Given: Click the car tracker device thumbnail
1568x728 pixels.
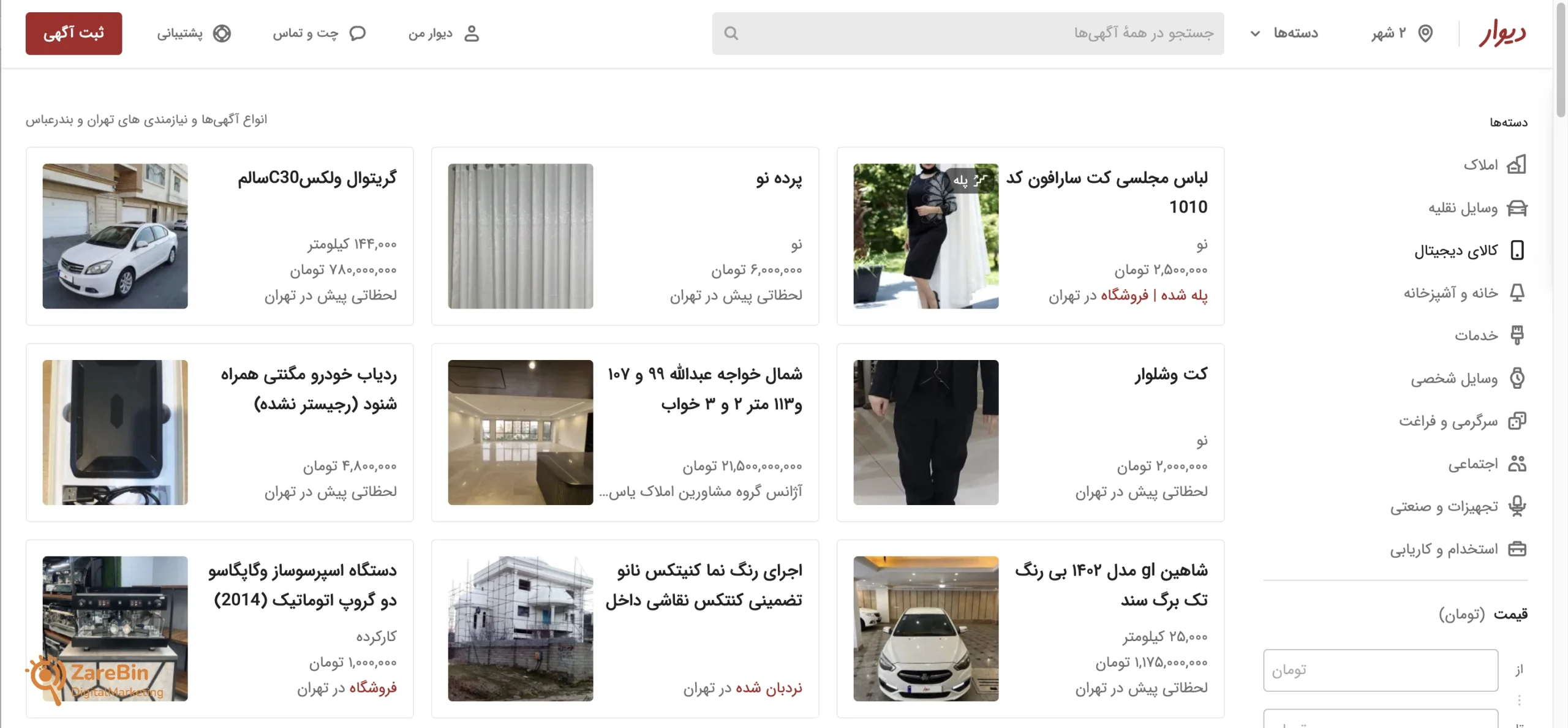Looking at the screenshot, I should (115, 432).
